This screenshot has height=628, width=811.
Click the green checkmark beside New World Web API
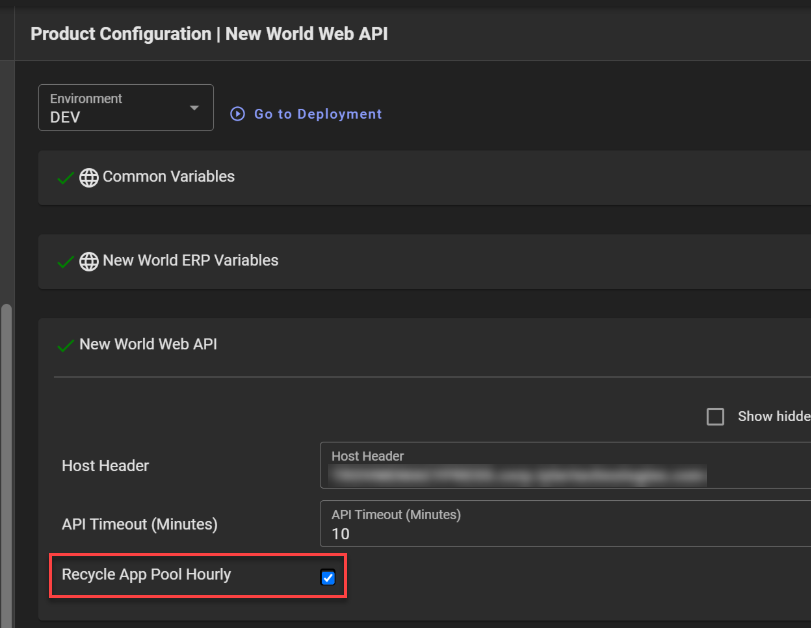(x=66, y=346)
